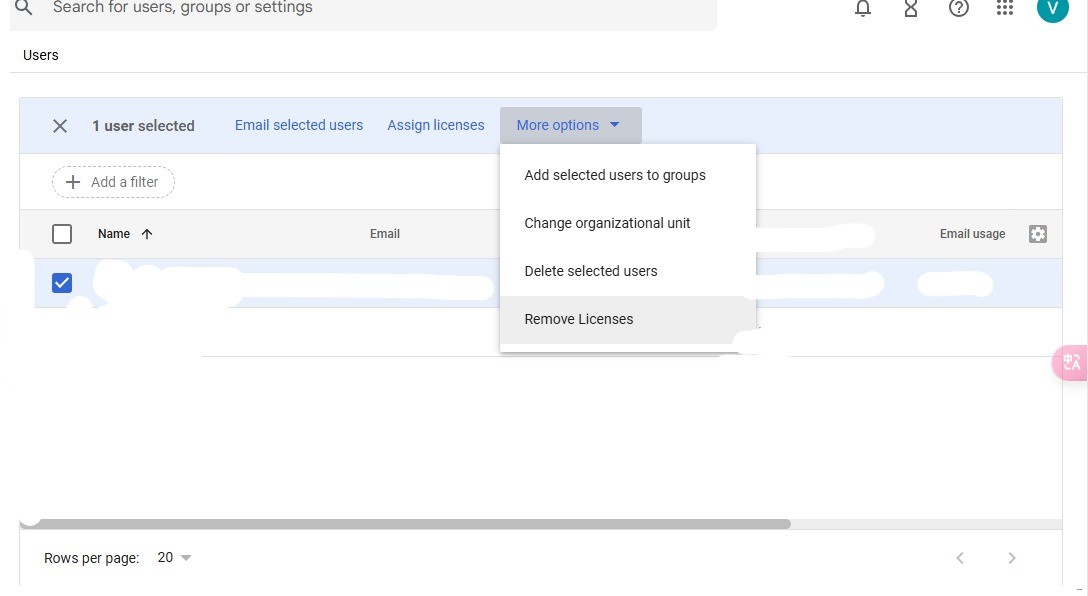1088x596 pixels.
Task: Click Remove Licenses menu entry
Action: point(579,319)
